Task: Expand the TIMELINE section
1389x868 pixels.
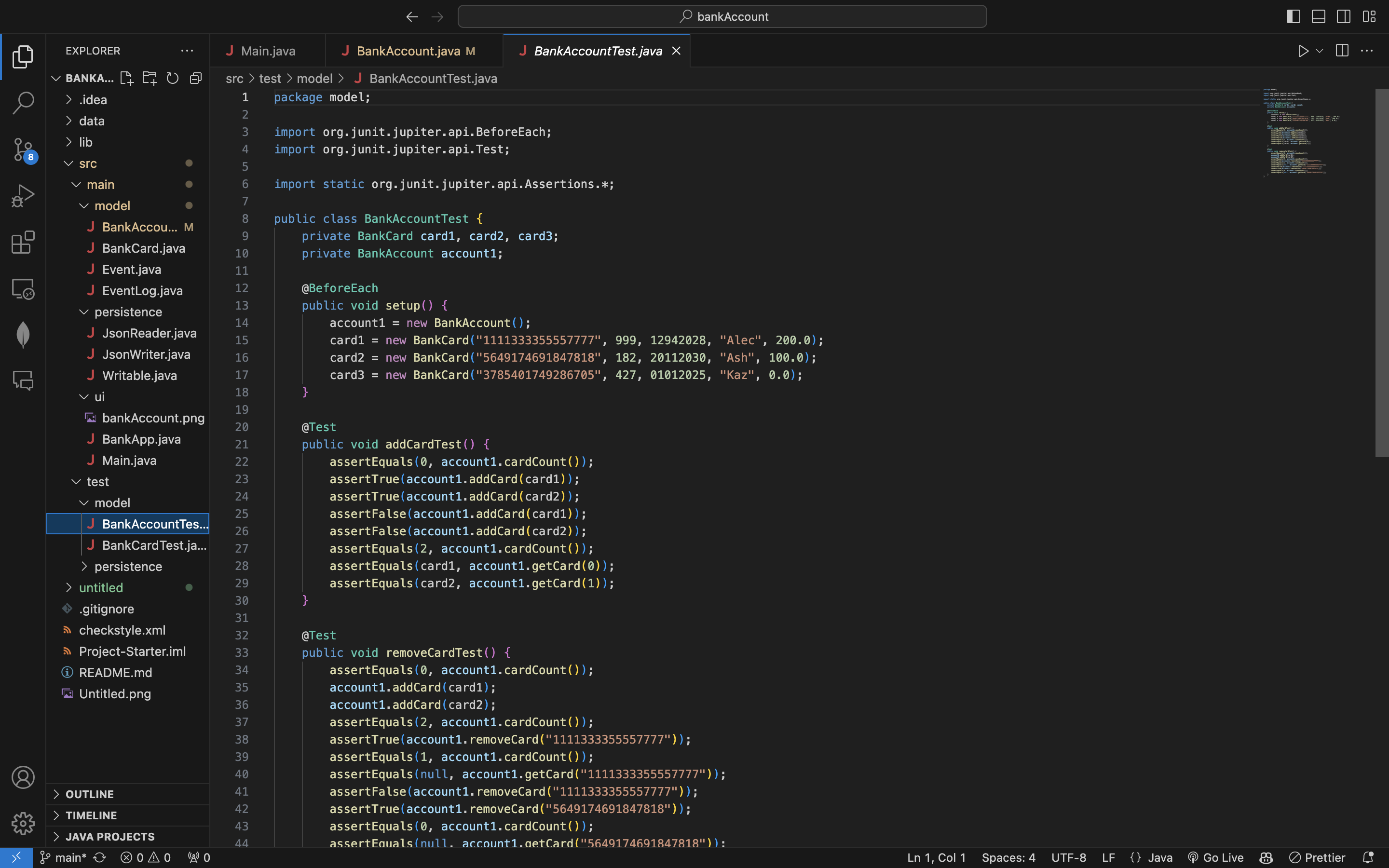Action: tap(127, 815)
